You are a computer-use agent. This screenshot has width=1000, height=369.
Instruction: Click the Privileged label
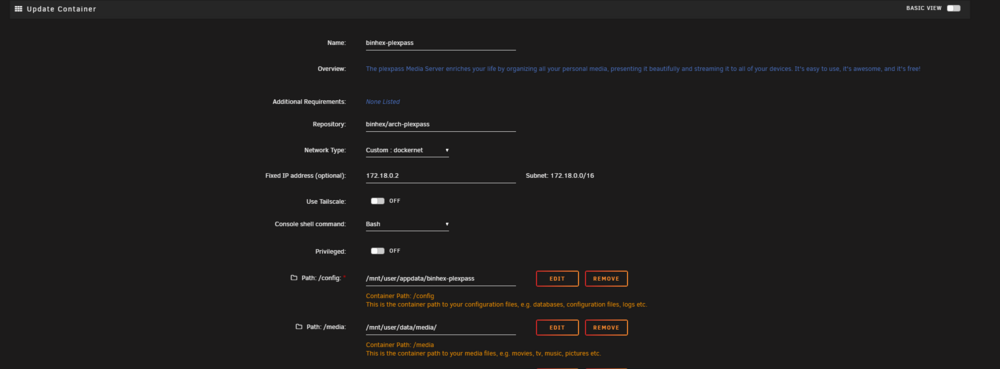330,251
